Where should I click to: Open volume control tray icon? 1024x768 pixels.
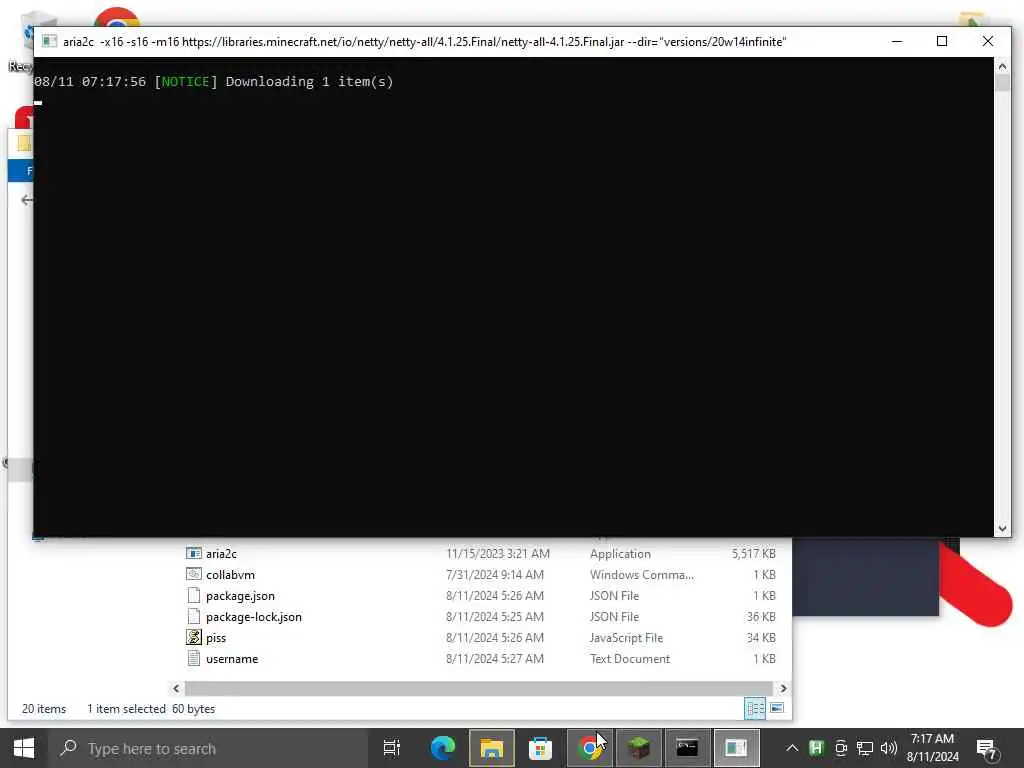point(889,748)
